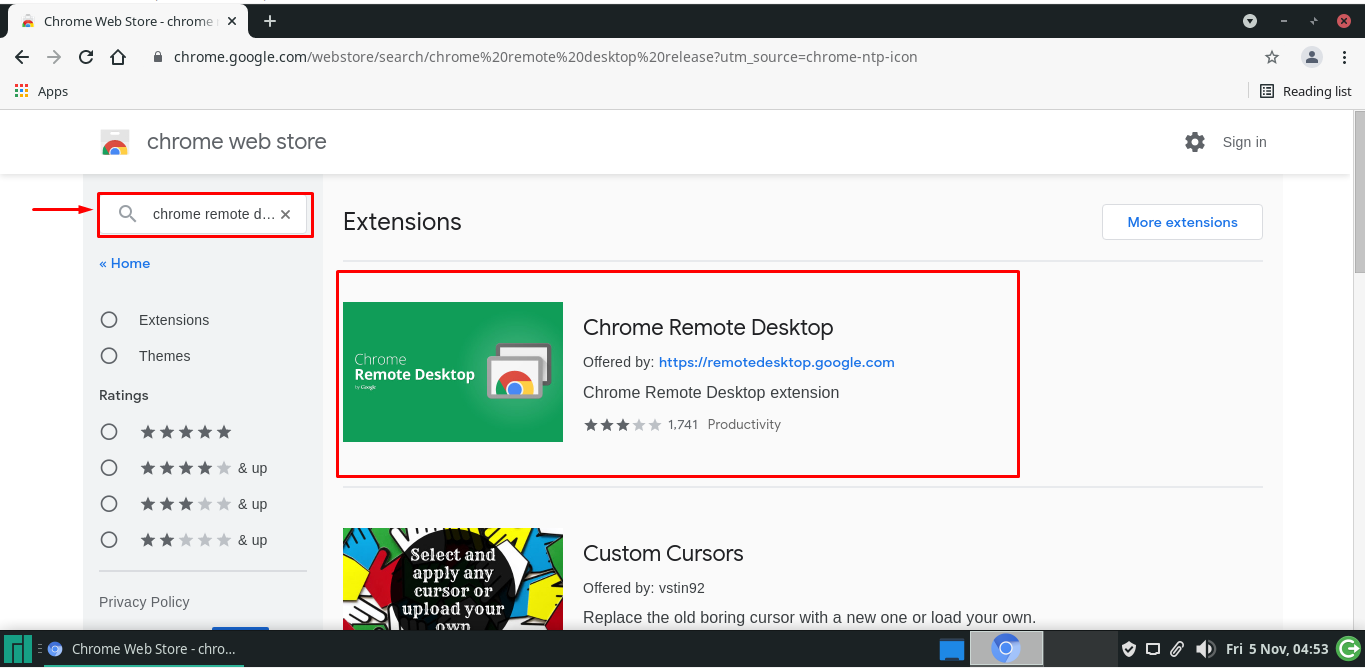Go back to the previous page
The width and height of the screenshot is (1365, 668).
point(22,57)
